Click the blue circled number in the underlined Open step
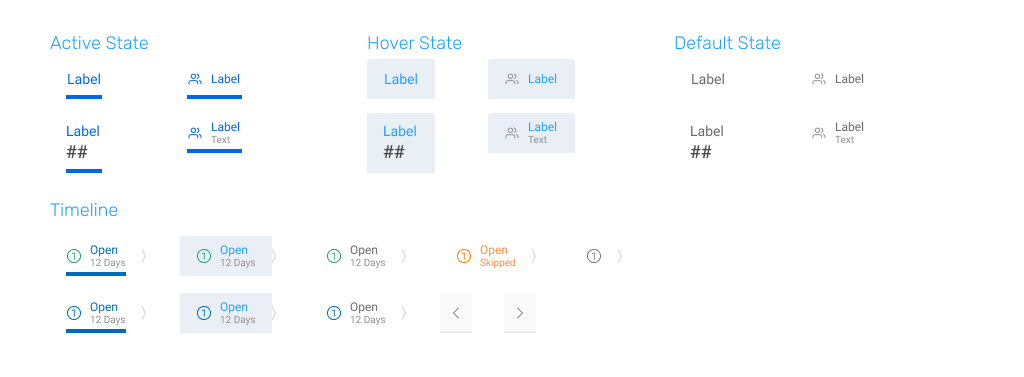This screenshot has width=1024, height=377. [x=74, y=314]
